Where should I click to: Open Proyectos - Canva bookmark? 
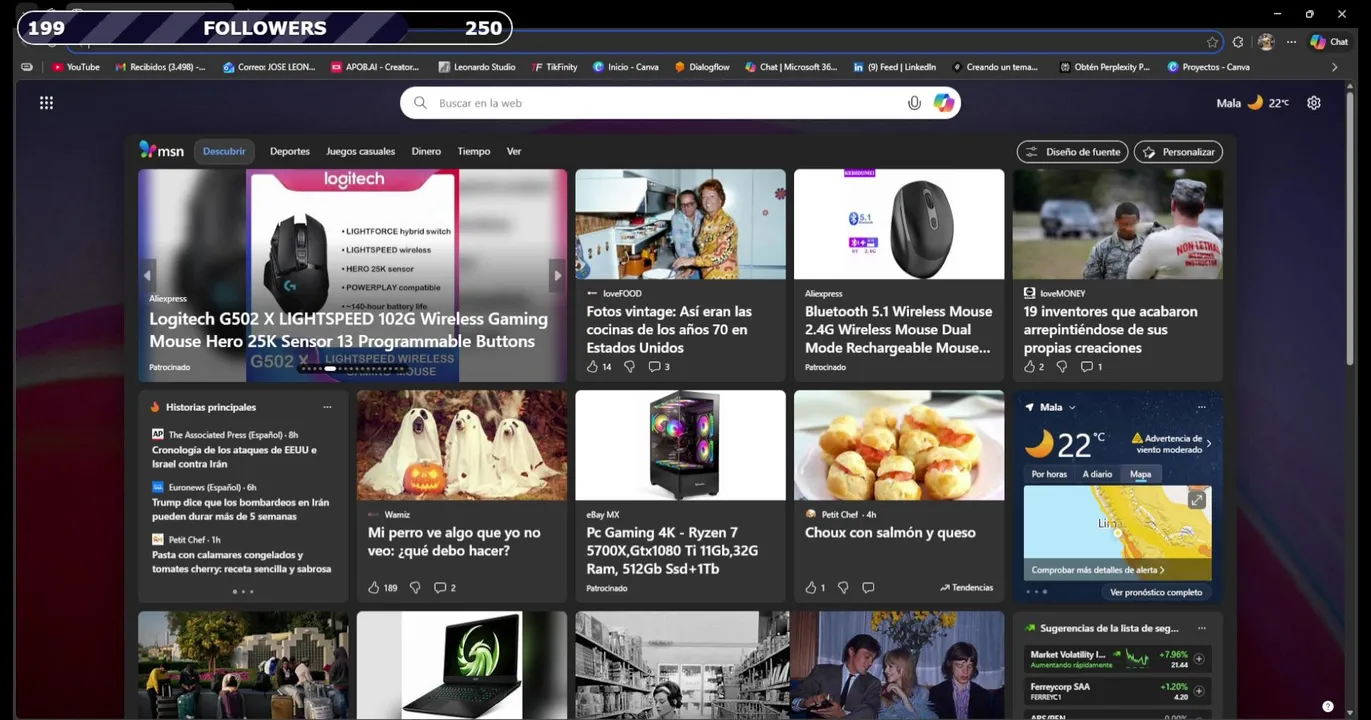1209,67
